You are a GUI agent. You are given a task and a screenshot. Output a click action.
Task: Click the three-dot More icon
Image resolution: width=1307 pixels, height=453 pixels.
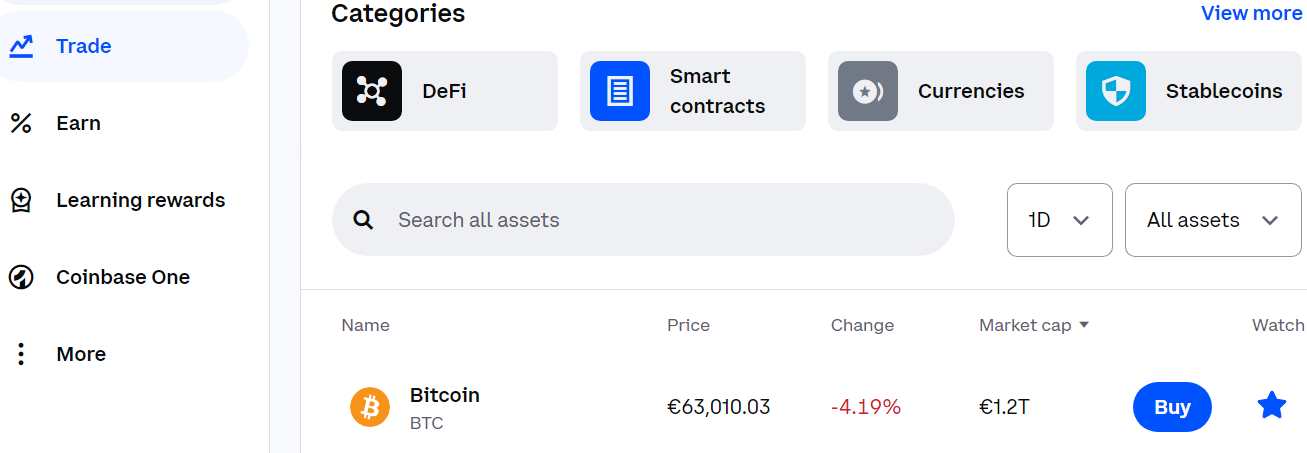[21, 354]
